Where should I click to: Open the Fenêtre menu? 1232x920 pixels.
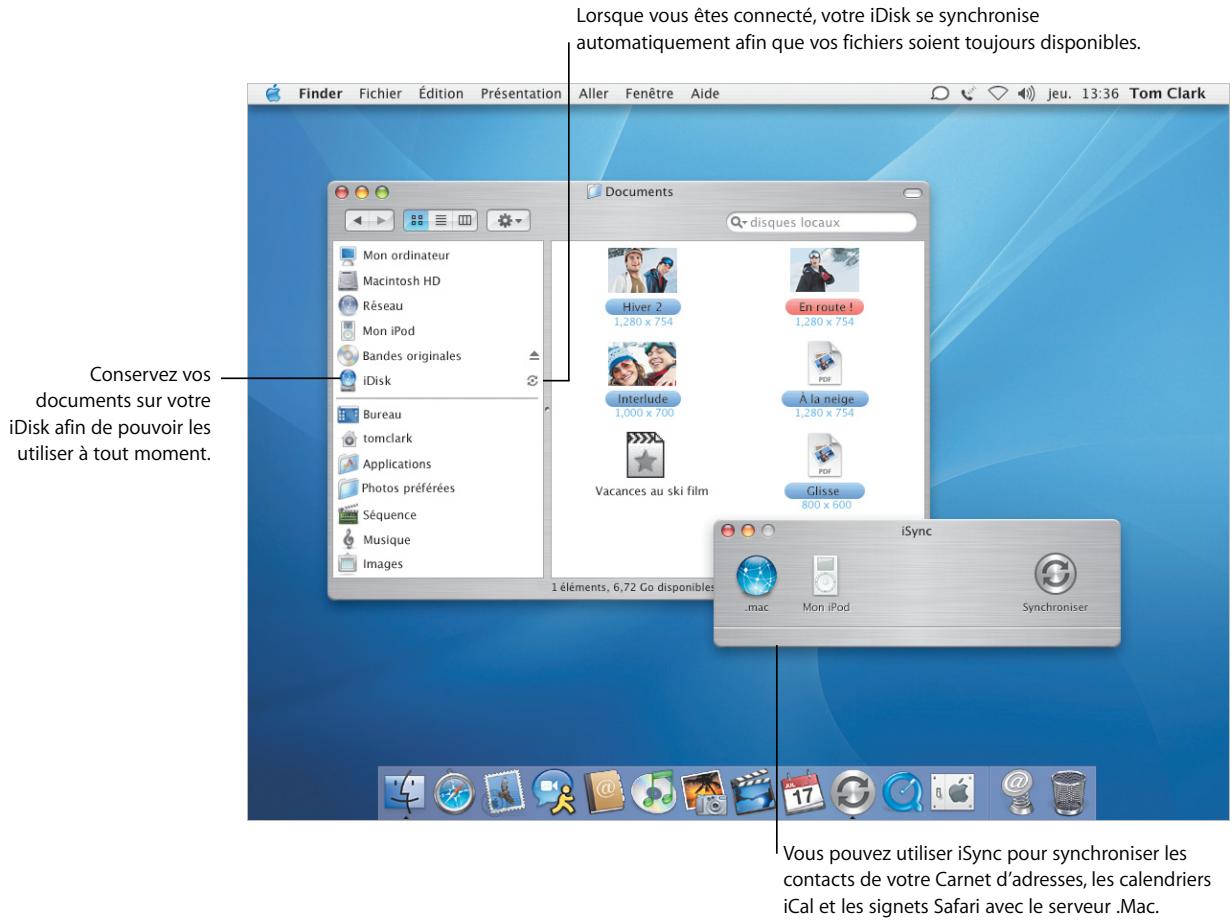(x=648, y=94)
